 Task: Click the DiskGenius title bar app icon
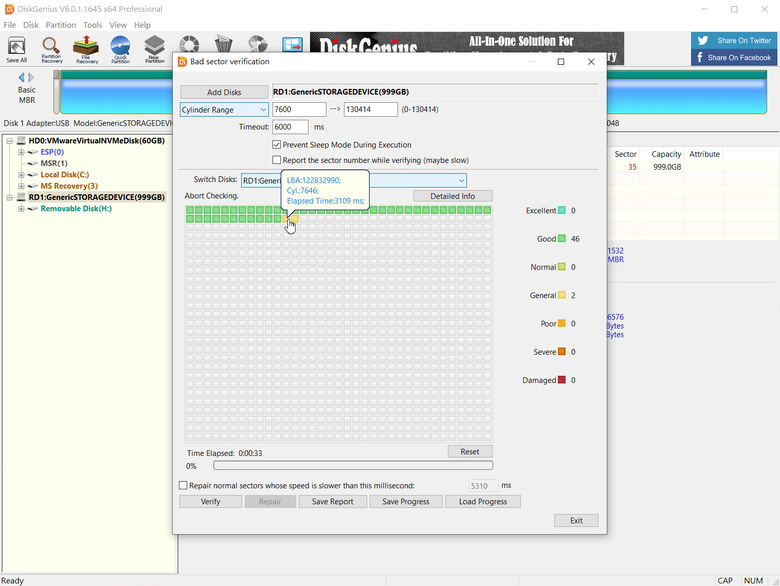pos(9,9)
